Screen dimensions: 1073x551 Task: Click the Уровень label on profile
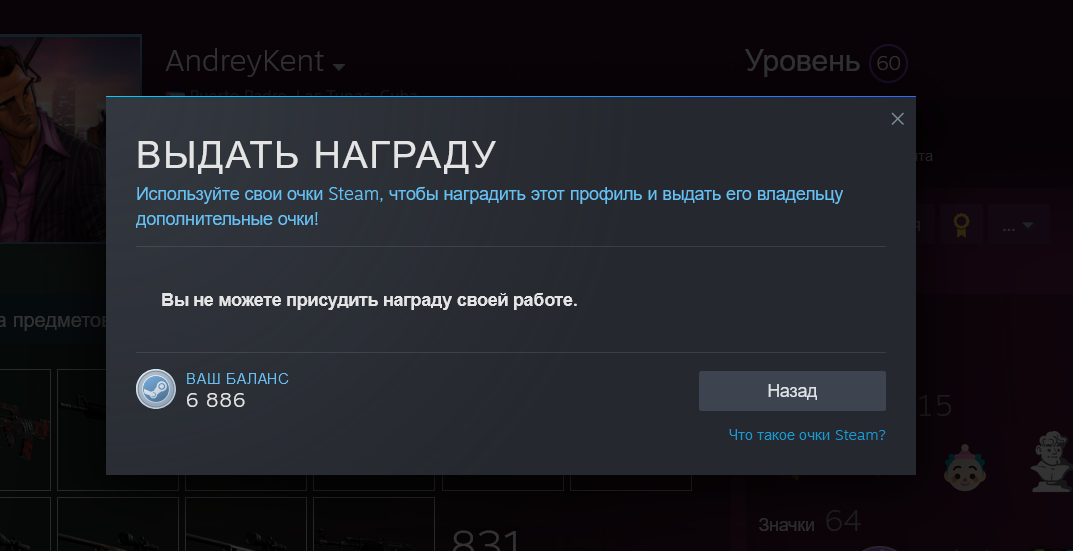click(802, 62)
